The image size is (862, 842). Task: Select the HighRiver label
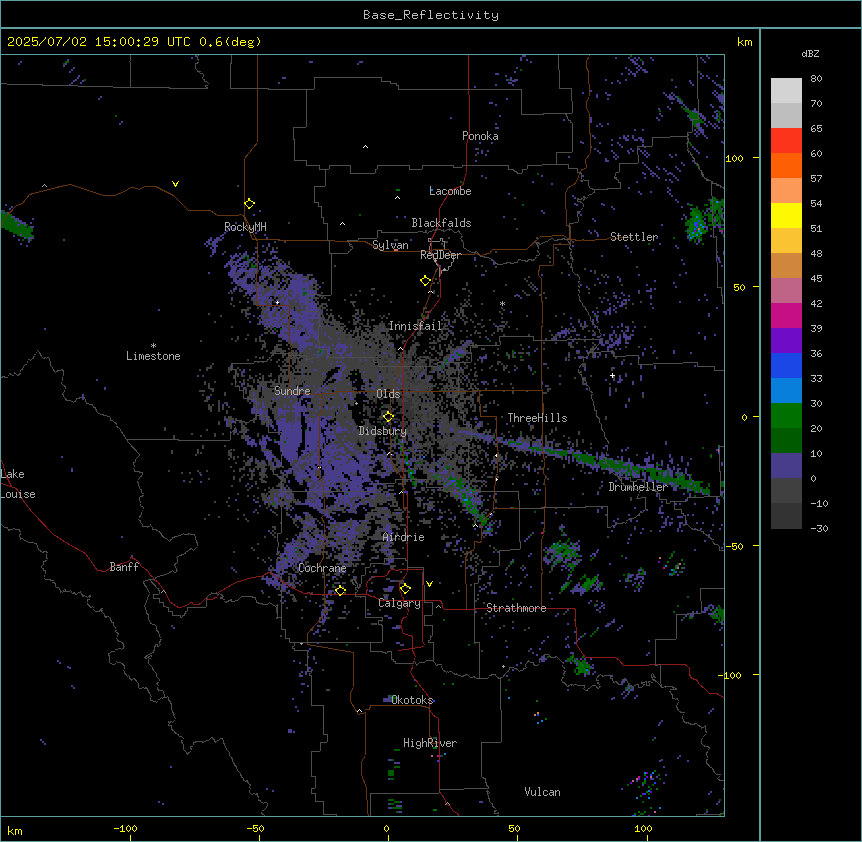click(430, 743)
